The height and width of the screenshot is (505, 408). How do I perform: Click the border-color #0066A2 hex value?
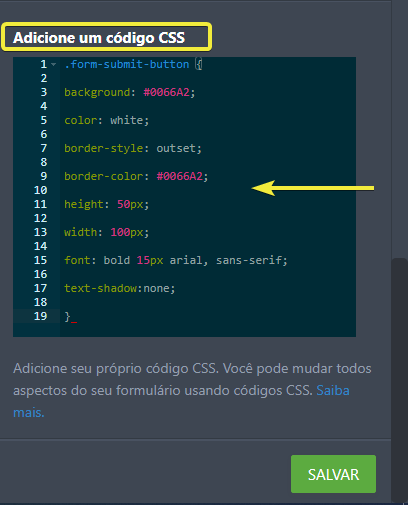pyautogui.click(x=180, y=176)
